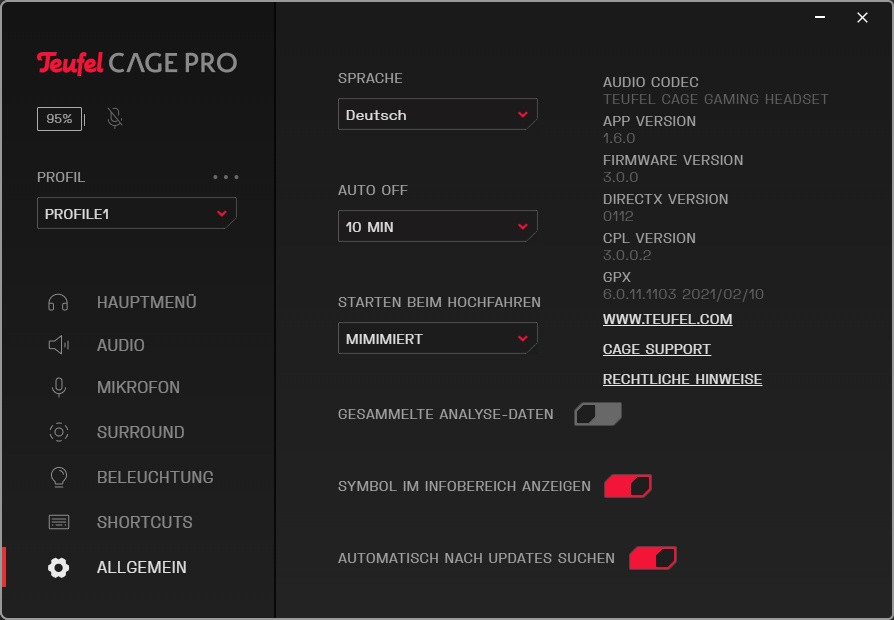Click the microphone icon beside Mikrofon
This screenshot has height=620, width=894.
[x=58, y=388]
